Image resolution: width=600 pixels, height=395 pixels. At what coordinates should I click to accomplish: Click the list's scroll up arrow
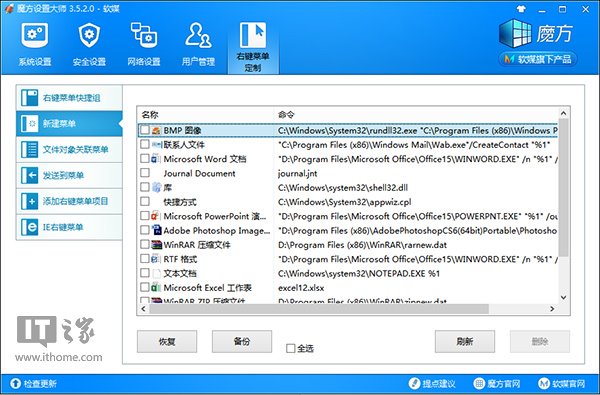(563, 113)
